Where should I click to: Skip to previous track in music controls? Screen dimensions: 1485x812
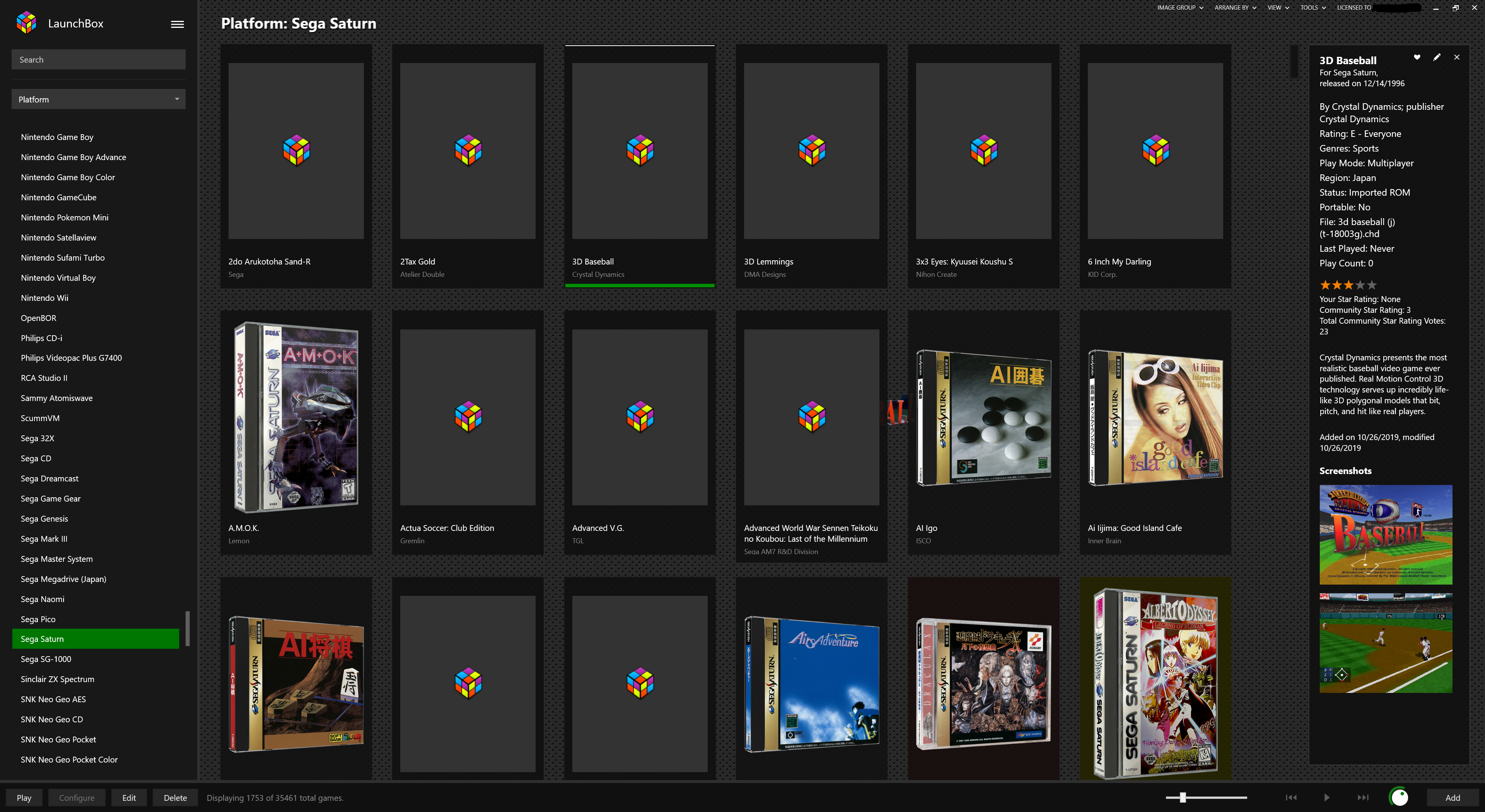(1291, 798)
